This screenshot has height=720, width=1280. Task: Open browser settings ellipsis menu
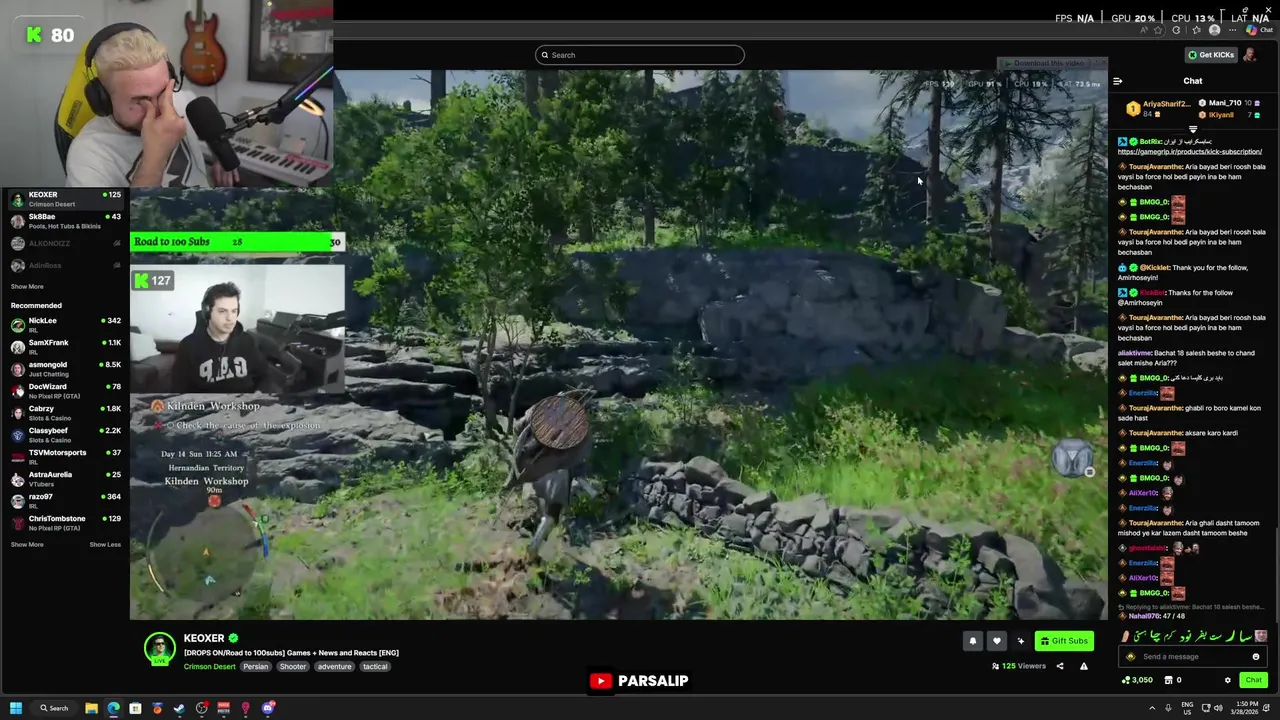click(1232, 30)
